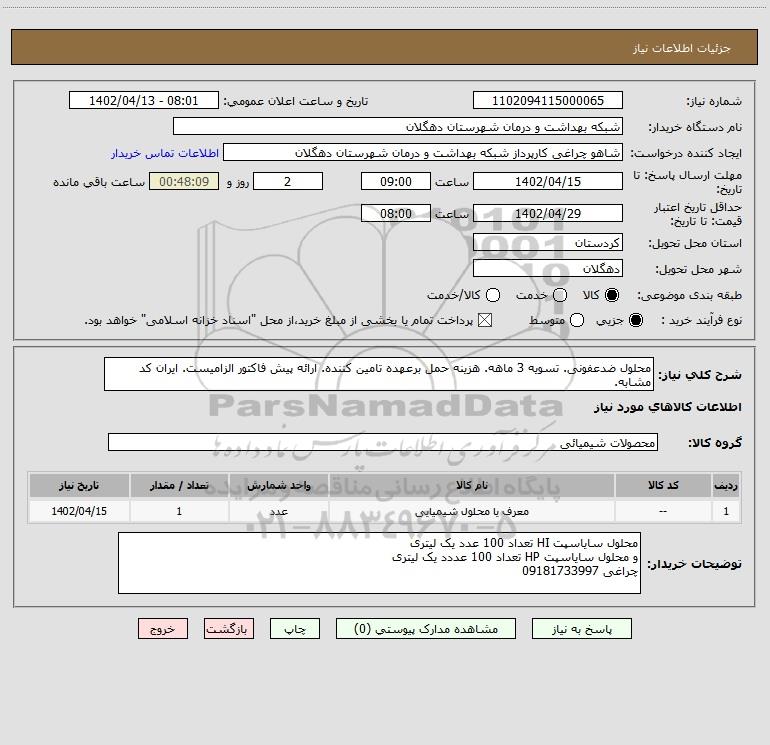This screenshot has width=770, height=745.
Task: Select the کالا radio button
Action: 612,295
